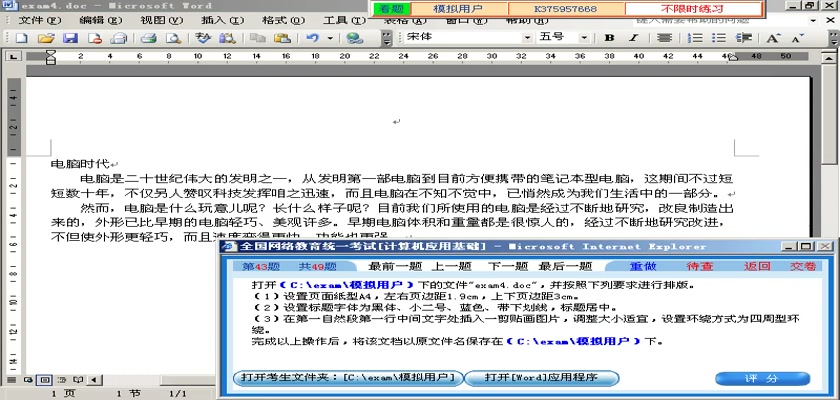Open the 编辑 menu
The height and width of the screenshot is (400, 840).
(x=101, y=20)
